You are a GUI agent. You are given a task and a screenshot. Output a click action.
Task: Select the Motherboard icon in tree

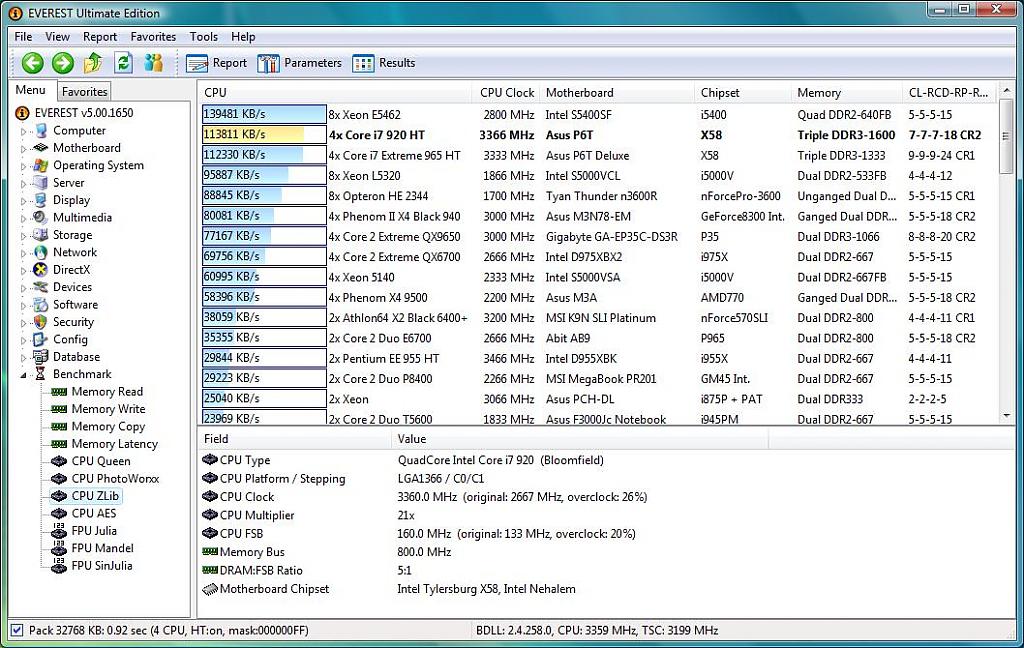[x=40, y=148]
